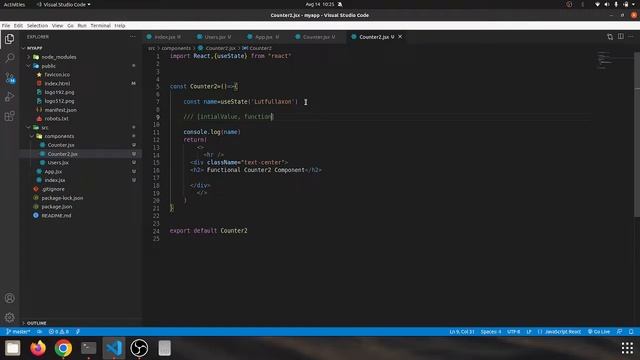This screenshot has height=360, width=640.
Task: Open Users.jsx in the explorer
Action: pyautogui.click(x=58, y=162)
